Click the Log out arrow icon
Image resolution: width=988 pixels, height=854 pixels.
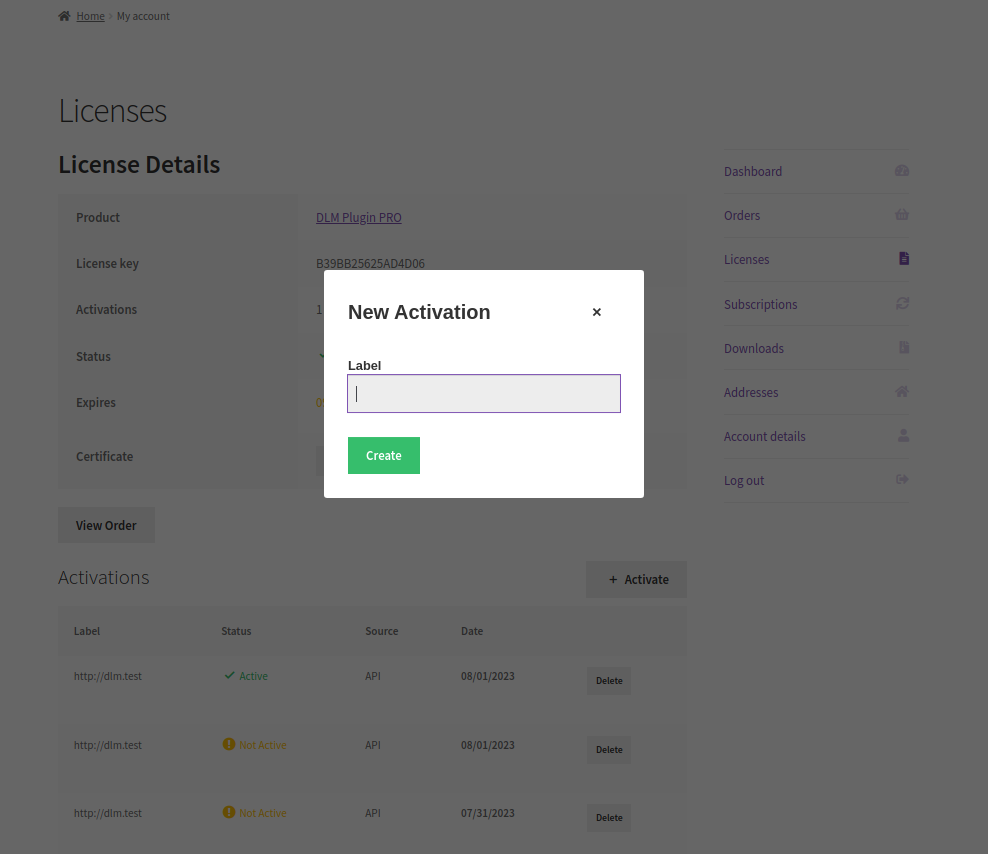point(902,480)
